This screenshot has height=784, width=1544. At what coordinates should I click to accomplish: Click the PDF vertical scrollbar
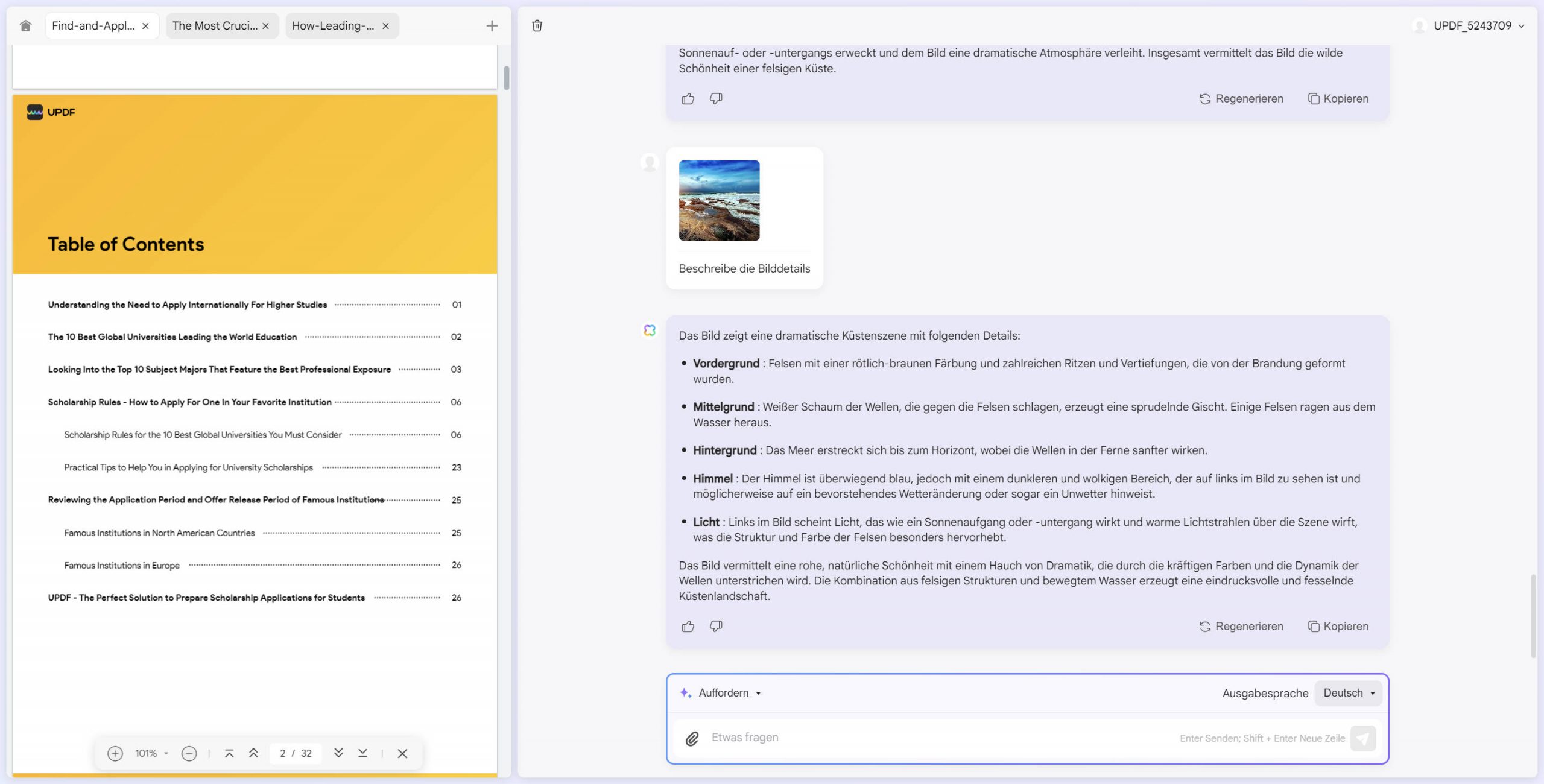tap(506, 77)
